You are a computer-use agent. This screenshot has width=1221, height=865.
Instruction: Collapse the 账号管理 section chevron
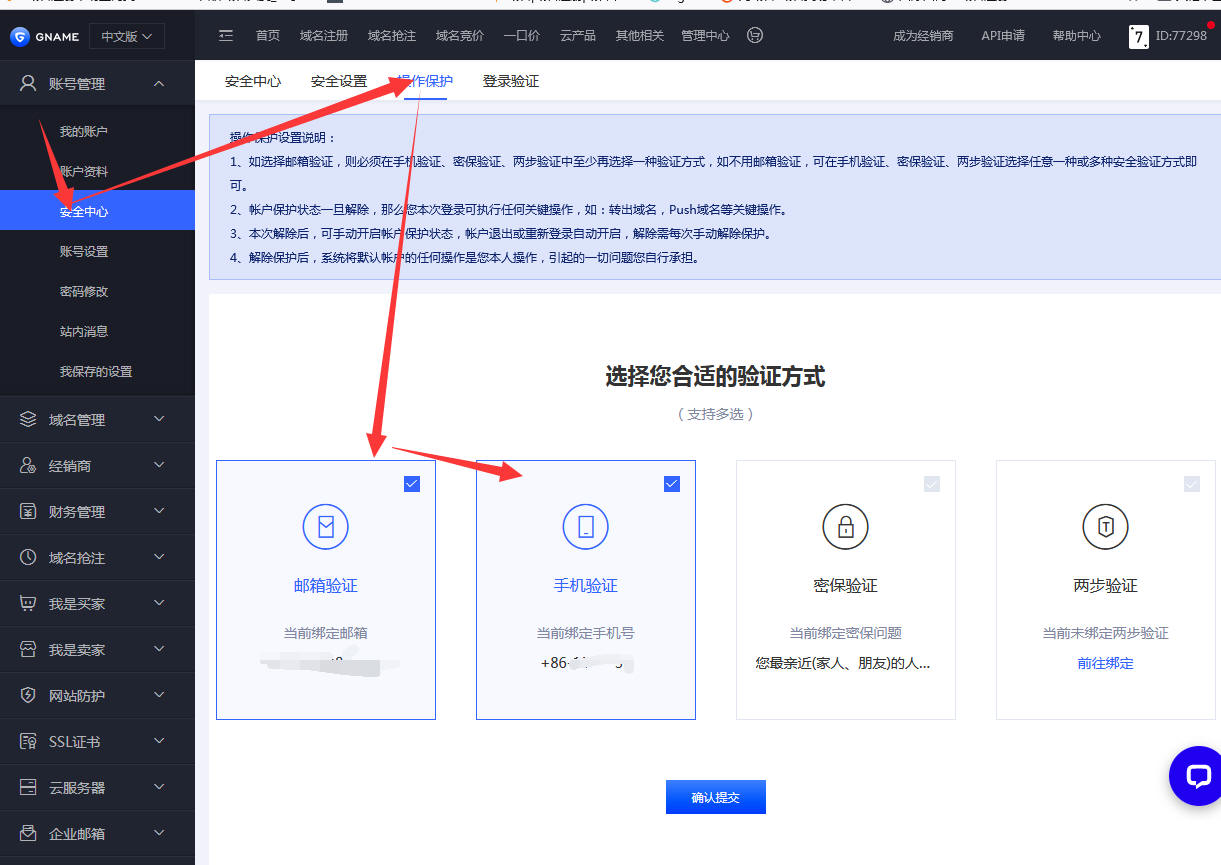(159, 84)
